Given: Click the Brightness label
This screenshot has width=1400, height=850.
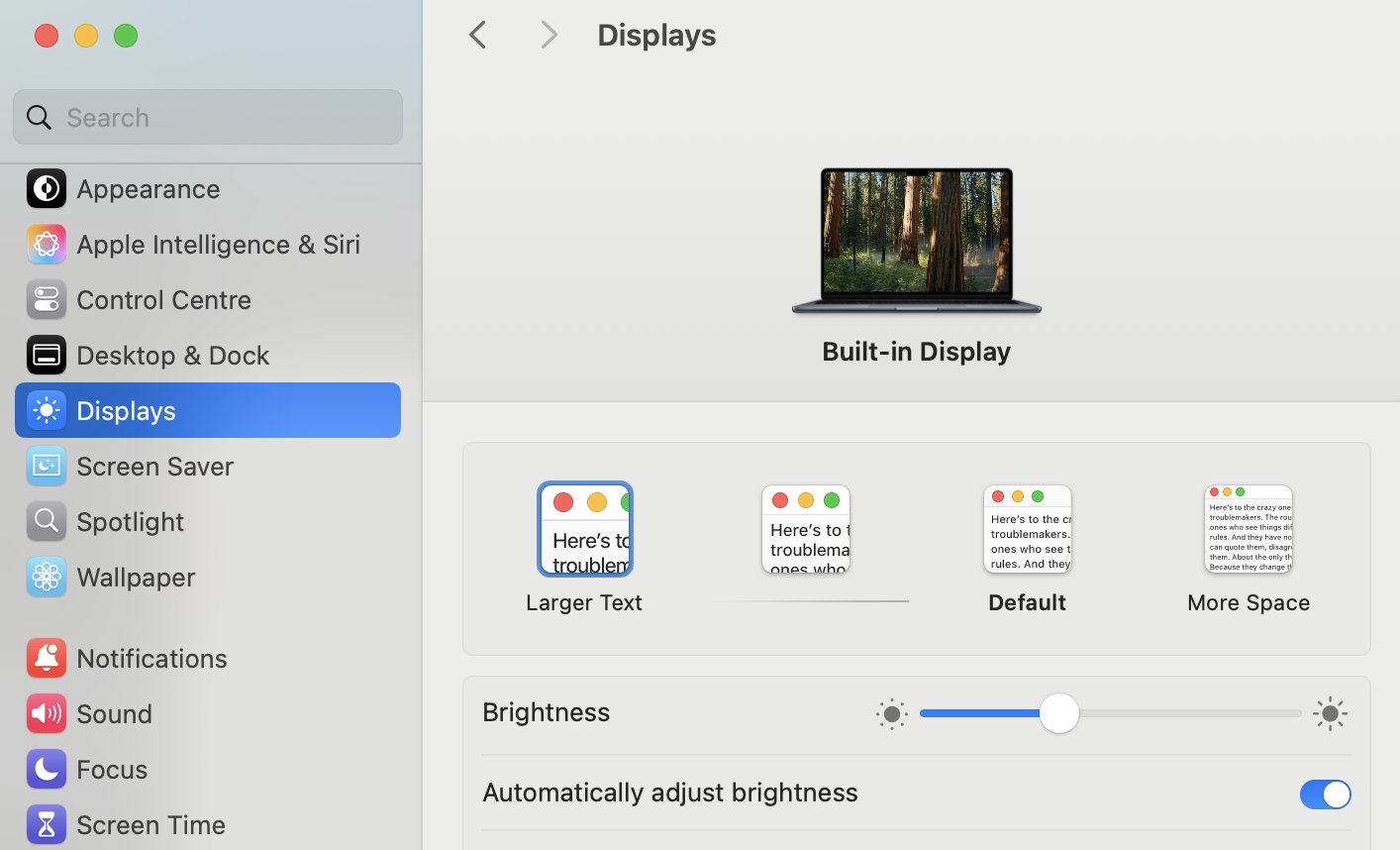Looking at the screenshot, I should coord(547,712).
